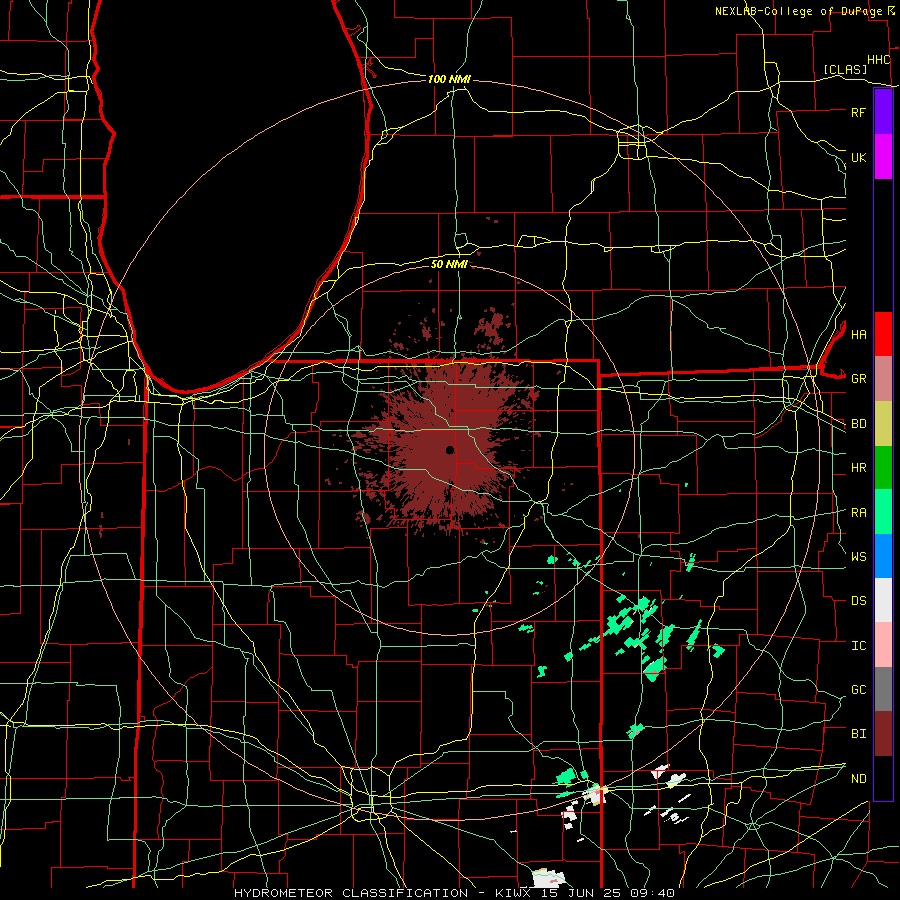Click the IC legend label
The height and width of the screenshot is (900, 900).
pos(858,646)
